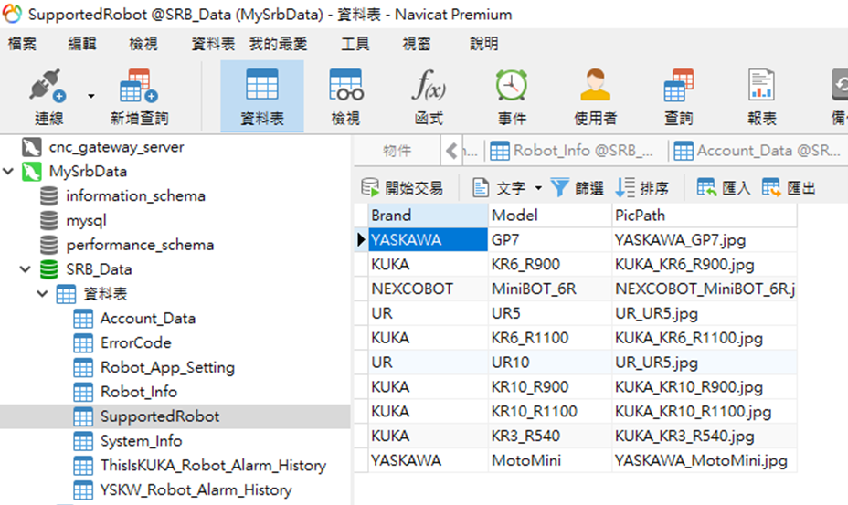Select the NEXCOBOT brand cell
The image size is (848, 505).
(428, 289)
